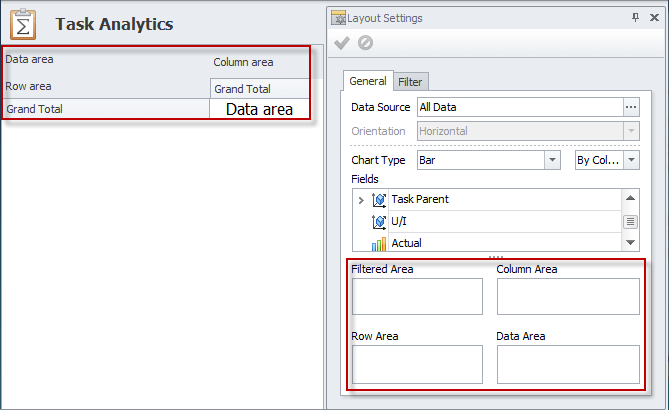The height and width of the screenshot is (410, 669).
Task: Close the Layout Settings panel
Action: pos(654,17)
